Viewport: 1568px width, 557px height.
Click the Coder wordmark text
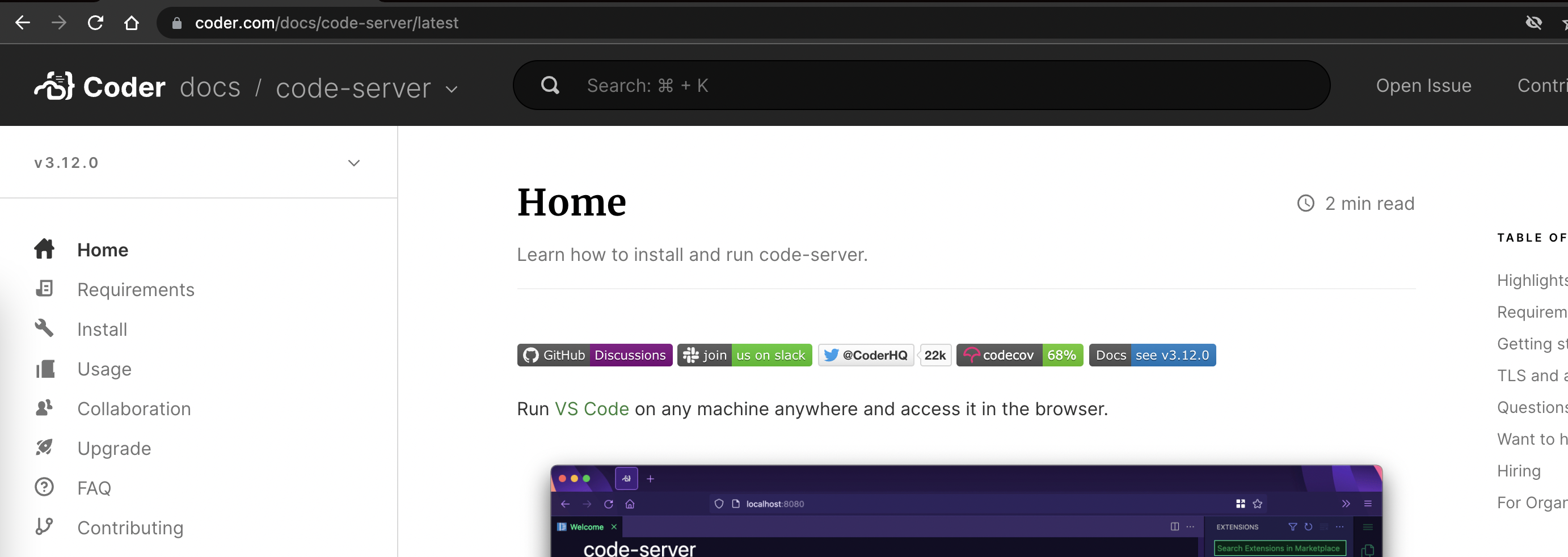(x=124, y=86)
